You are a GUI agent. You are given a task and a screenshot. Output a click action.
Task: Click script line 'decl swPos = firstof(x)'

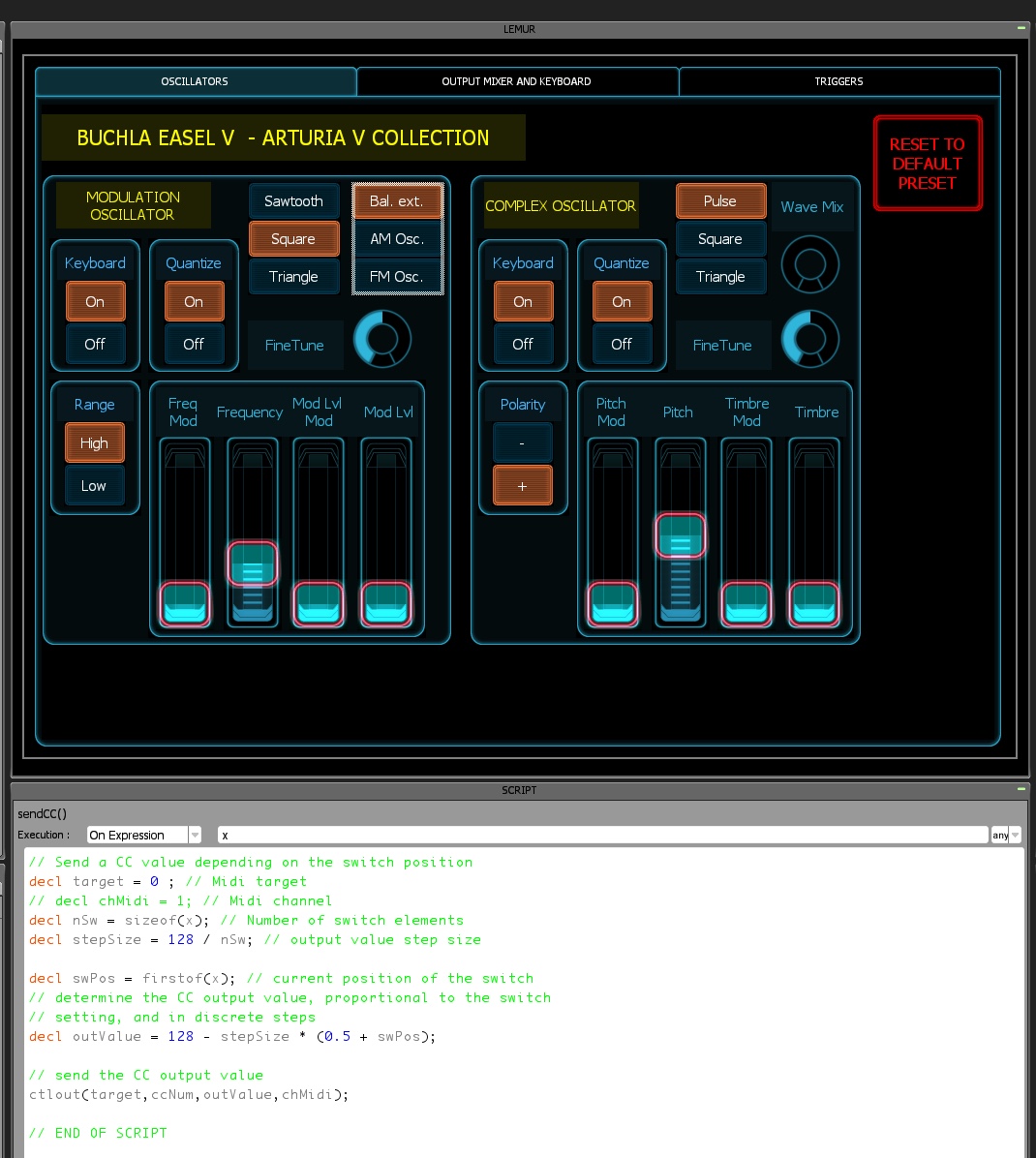[x=281, y=978]
